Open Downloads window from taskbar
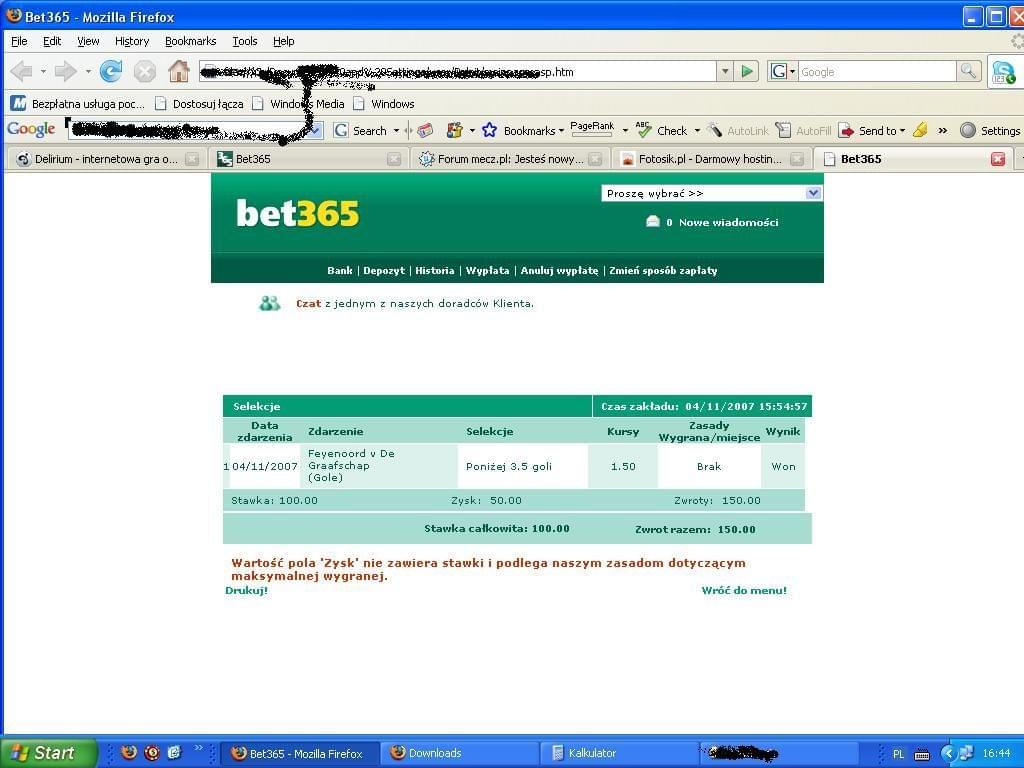Screen dimensions: 1024x768 point(460,753)
